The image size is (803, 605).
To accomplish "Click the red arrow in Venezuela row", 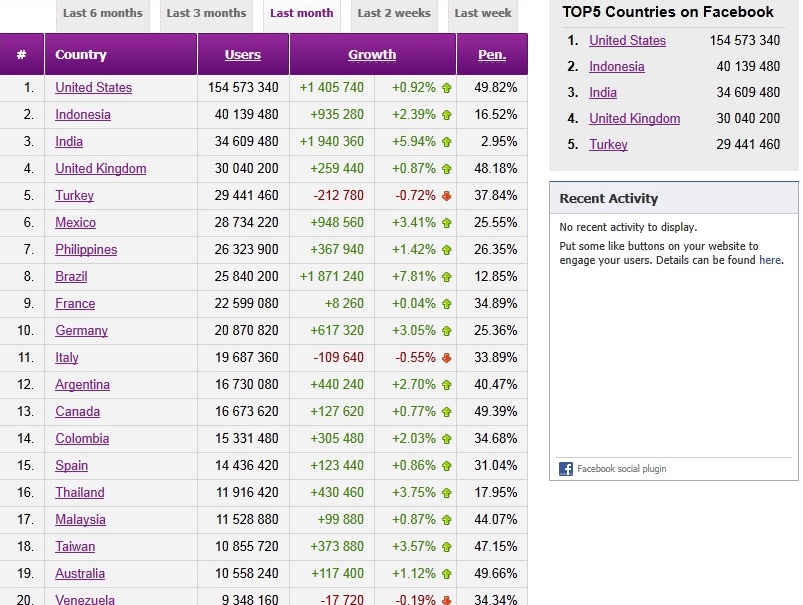I will 446,600.
